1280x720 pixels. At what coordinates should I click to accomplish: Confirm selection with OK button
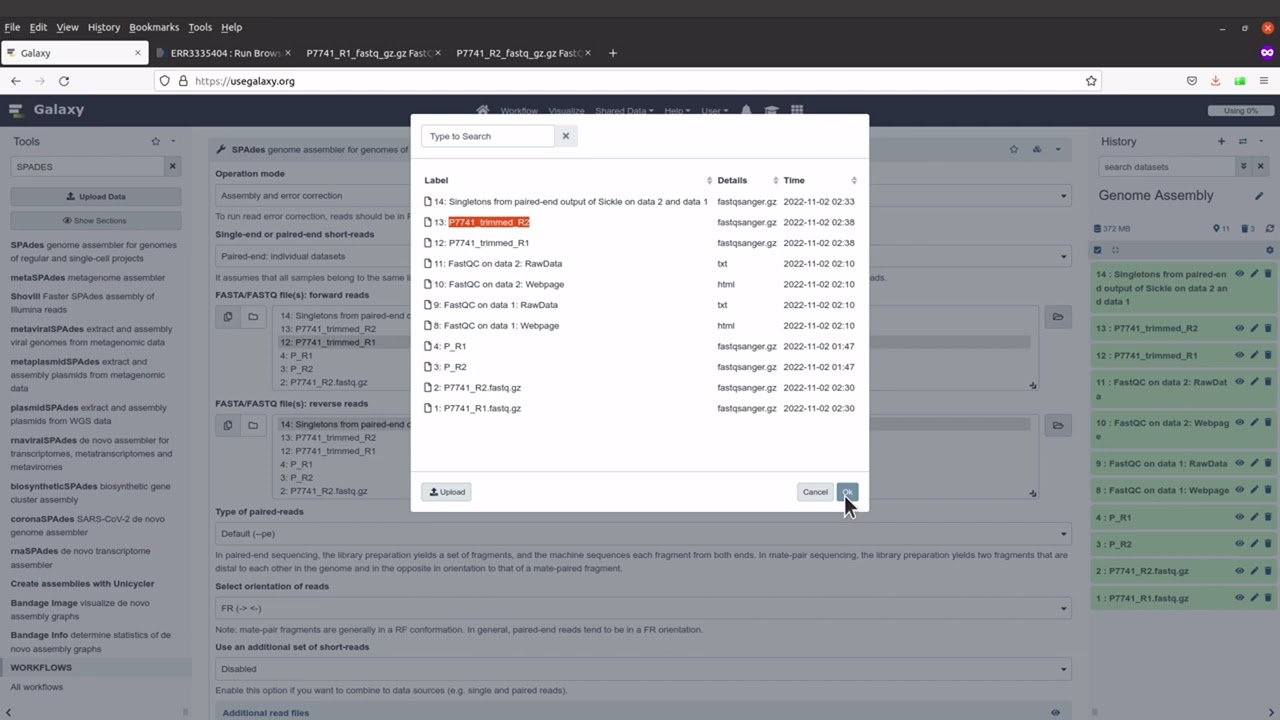click(x=847, y=492)
